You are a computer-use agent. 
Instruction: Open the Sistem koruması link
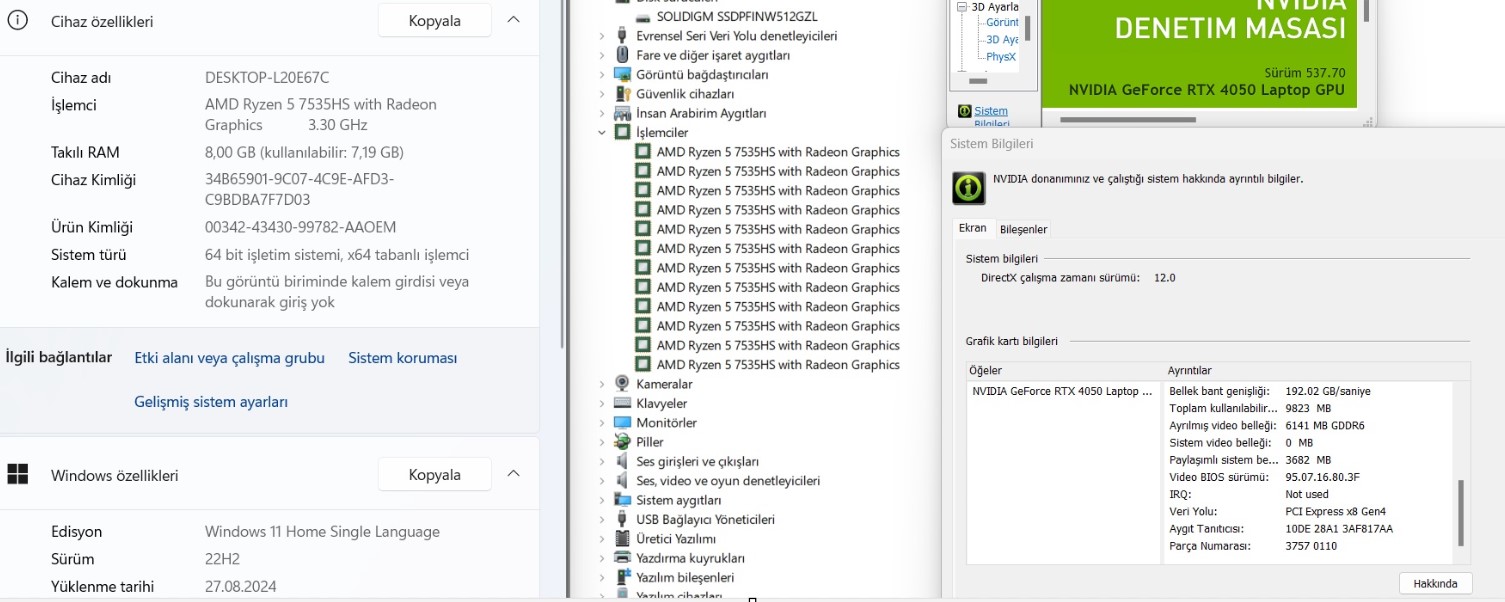(x=403, y=358)
